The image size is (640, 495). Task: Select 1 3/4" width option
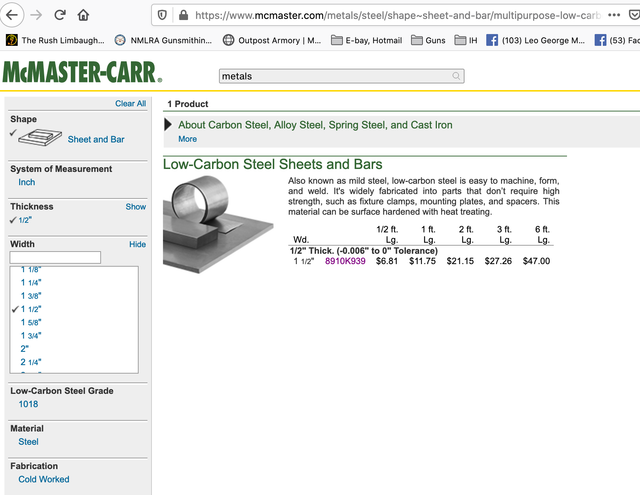coord(31,336)
